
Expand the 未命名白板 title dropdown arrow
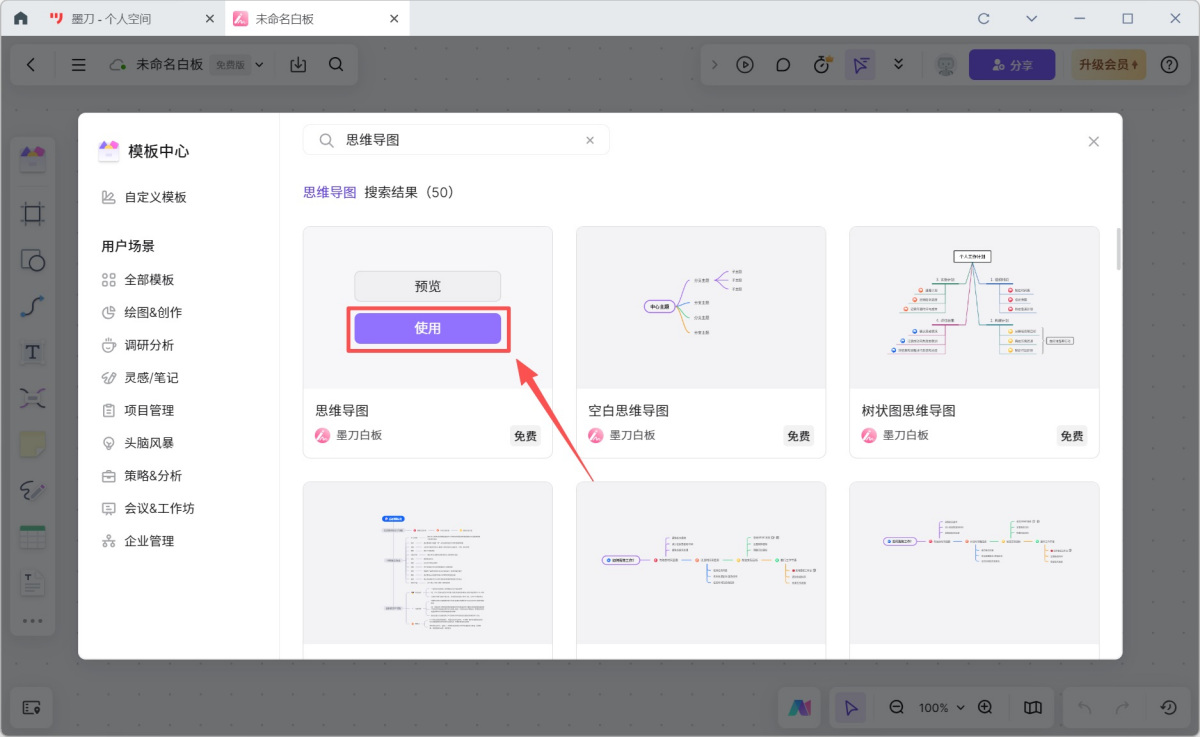pyautogui.click(x=260, y=65)
